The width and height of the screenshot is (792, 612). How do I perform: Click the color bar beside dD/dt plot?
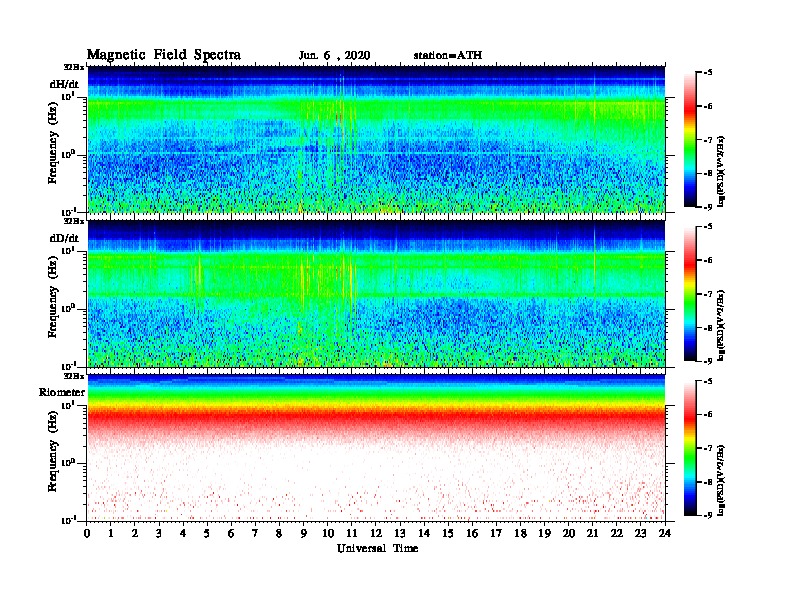(690, 293)
